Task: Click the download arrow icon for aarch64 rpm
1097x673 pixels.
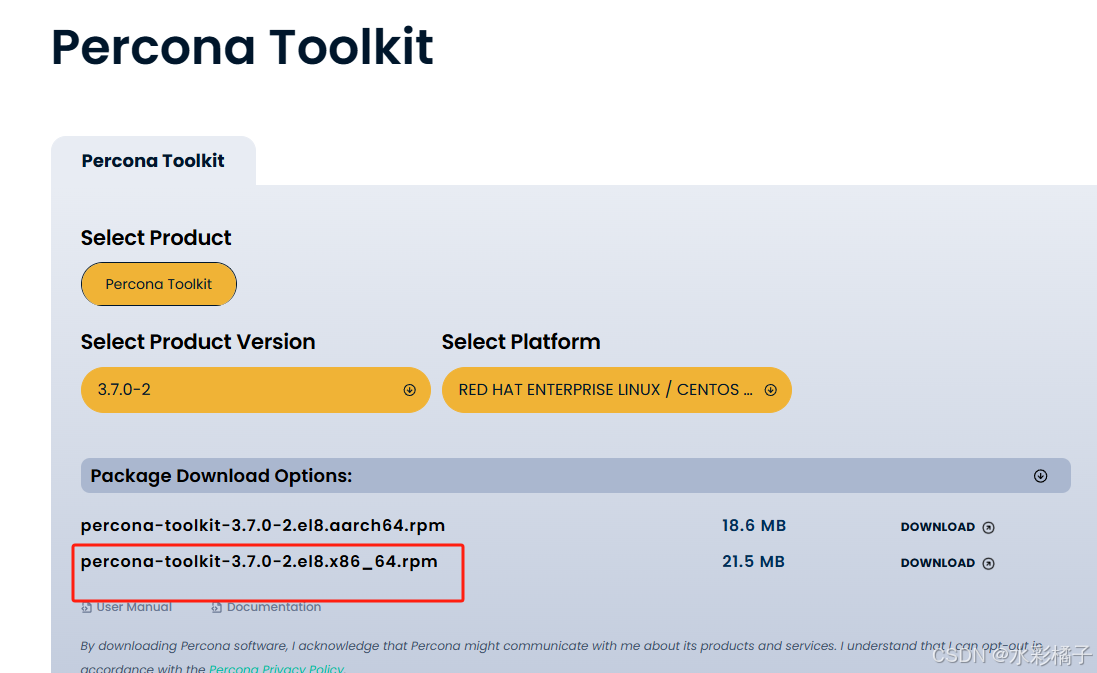Action: [988, 527]
